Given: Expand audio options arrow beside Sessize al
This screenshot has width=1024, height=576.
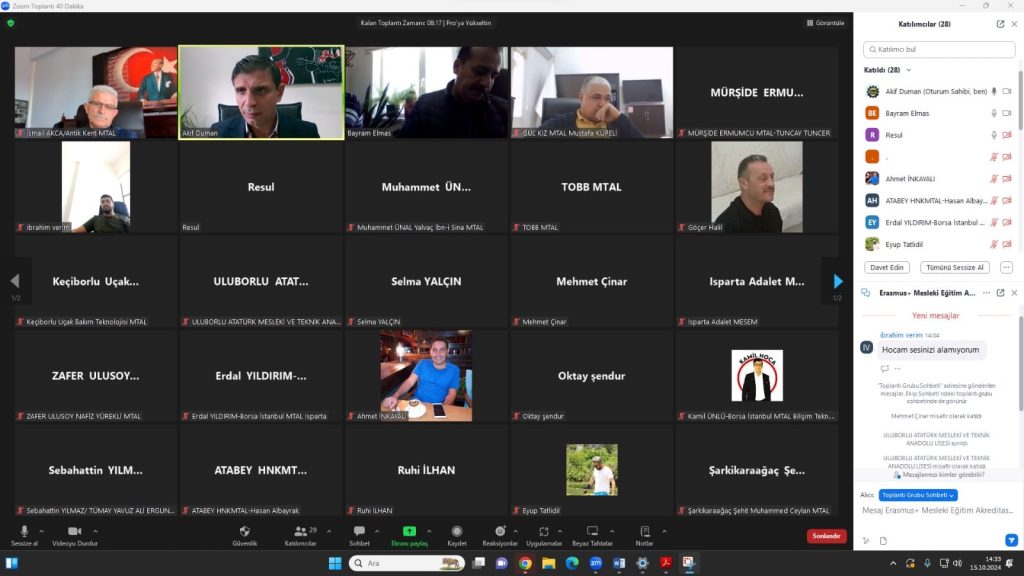Looking at the screenshot, I should point(42,532).
